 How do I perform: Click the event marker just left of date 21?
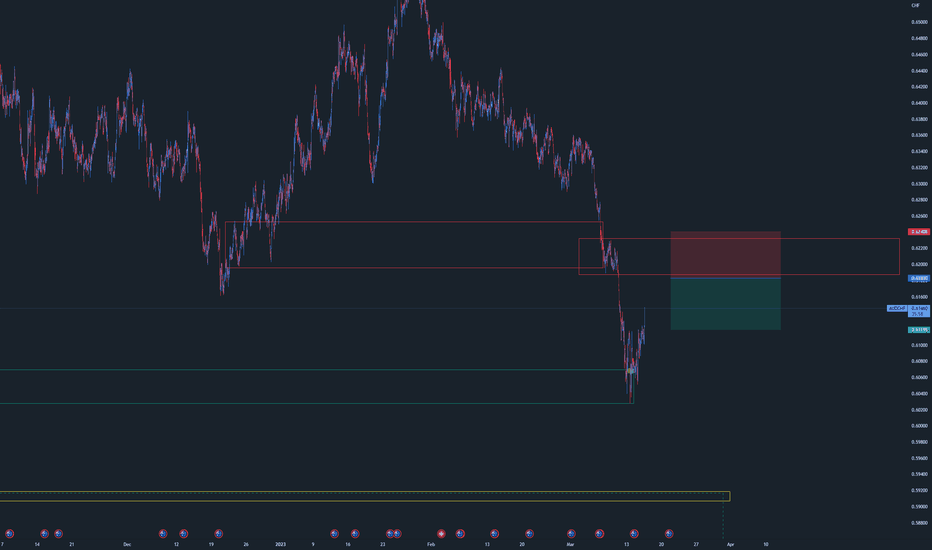click(58, 534)
